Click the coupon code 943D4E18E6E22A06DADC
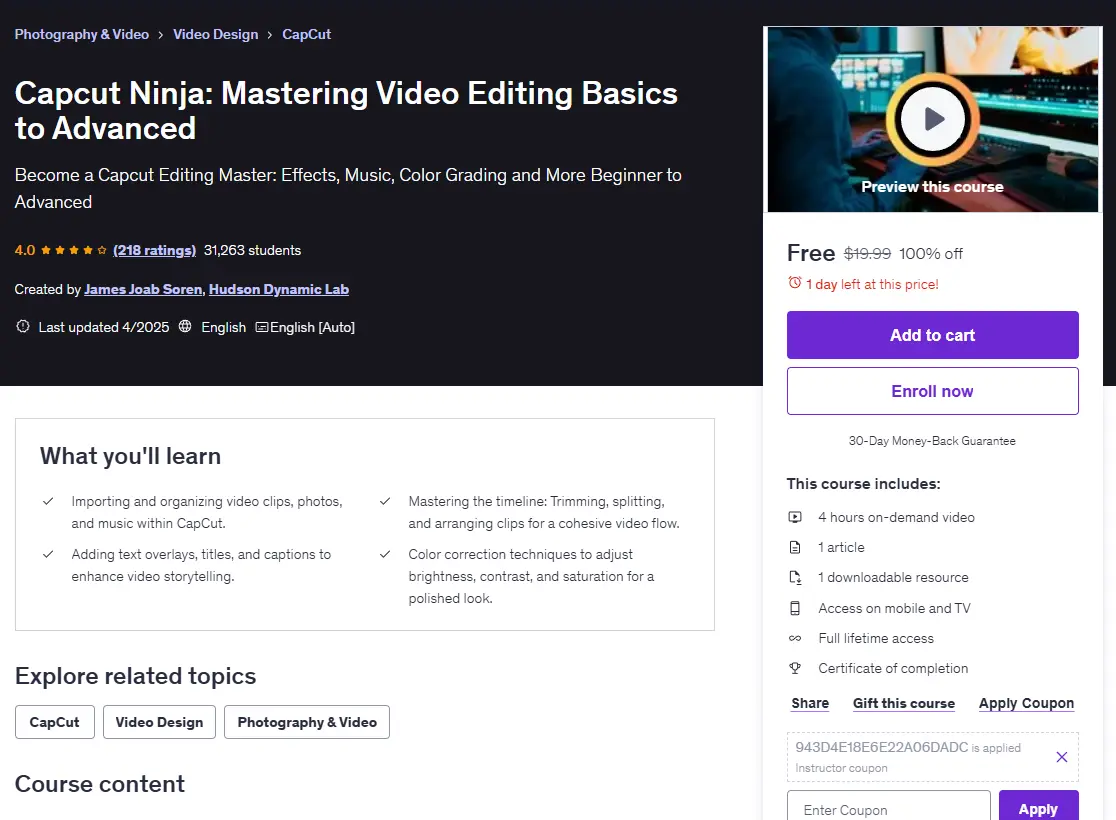 pos(881,747)
